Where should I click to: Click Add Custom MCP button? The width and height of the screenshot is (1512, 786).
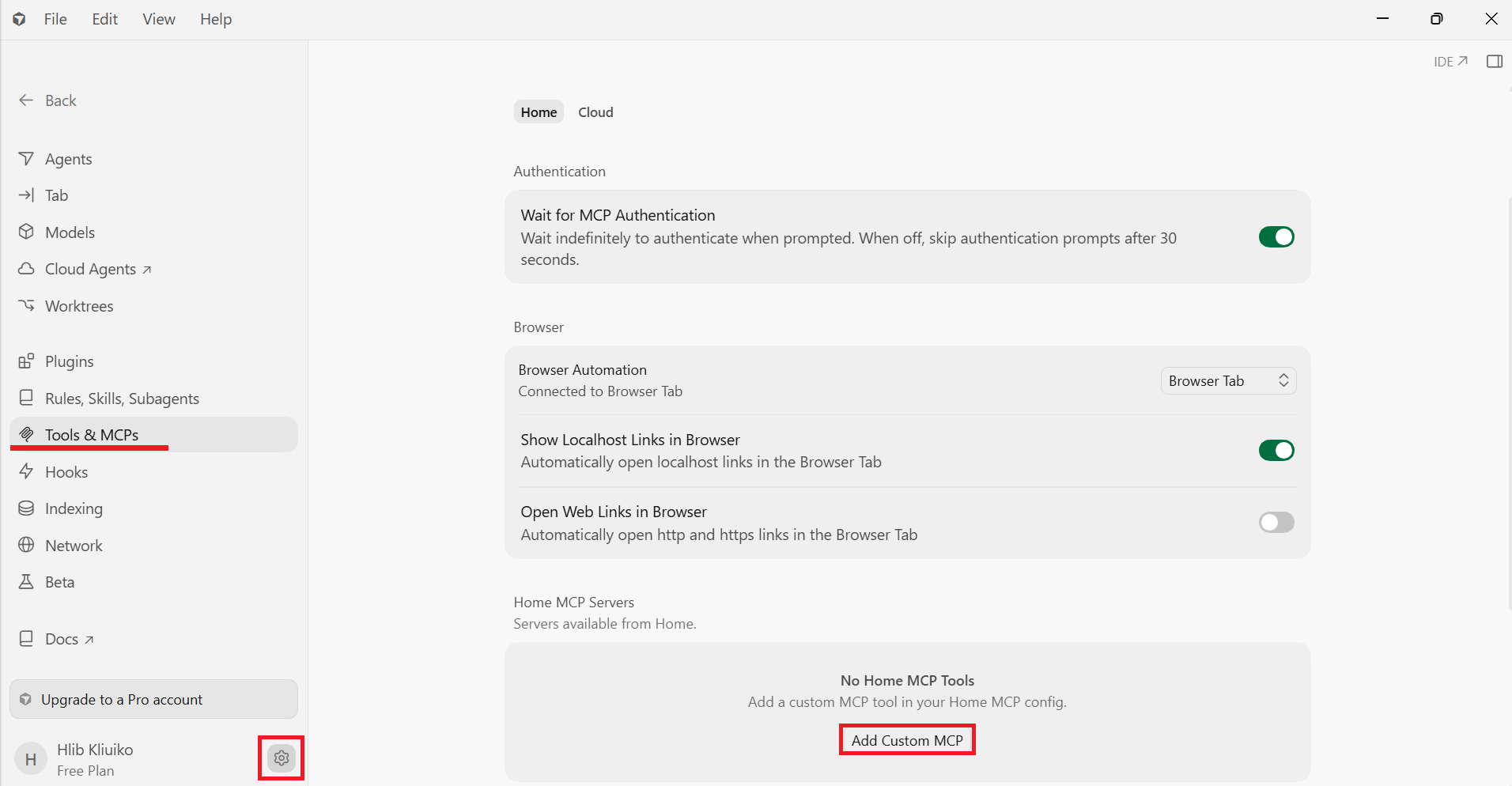coord(907,740)
